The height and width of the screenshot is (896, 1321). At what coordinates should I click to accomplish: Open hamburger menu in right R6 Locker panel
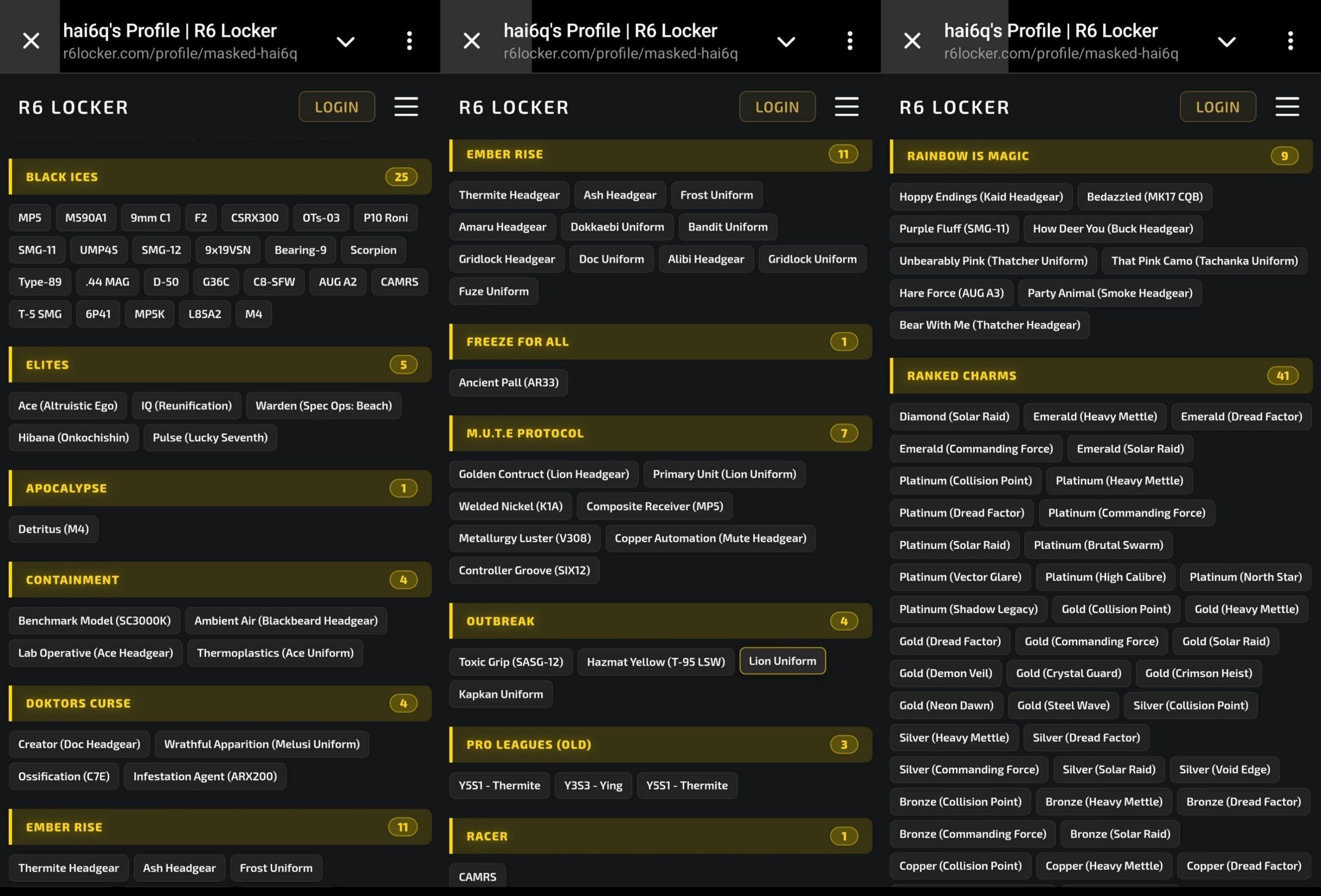pyautogui.click(x=1287, y=106)
